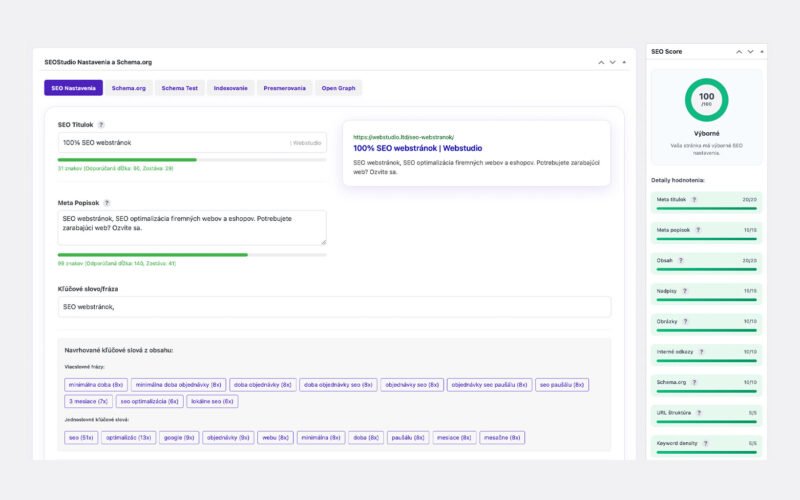Open help icon next to Meta Popisok label
Screen dimensions: 800x500
(x=107, y=203)
